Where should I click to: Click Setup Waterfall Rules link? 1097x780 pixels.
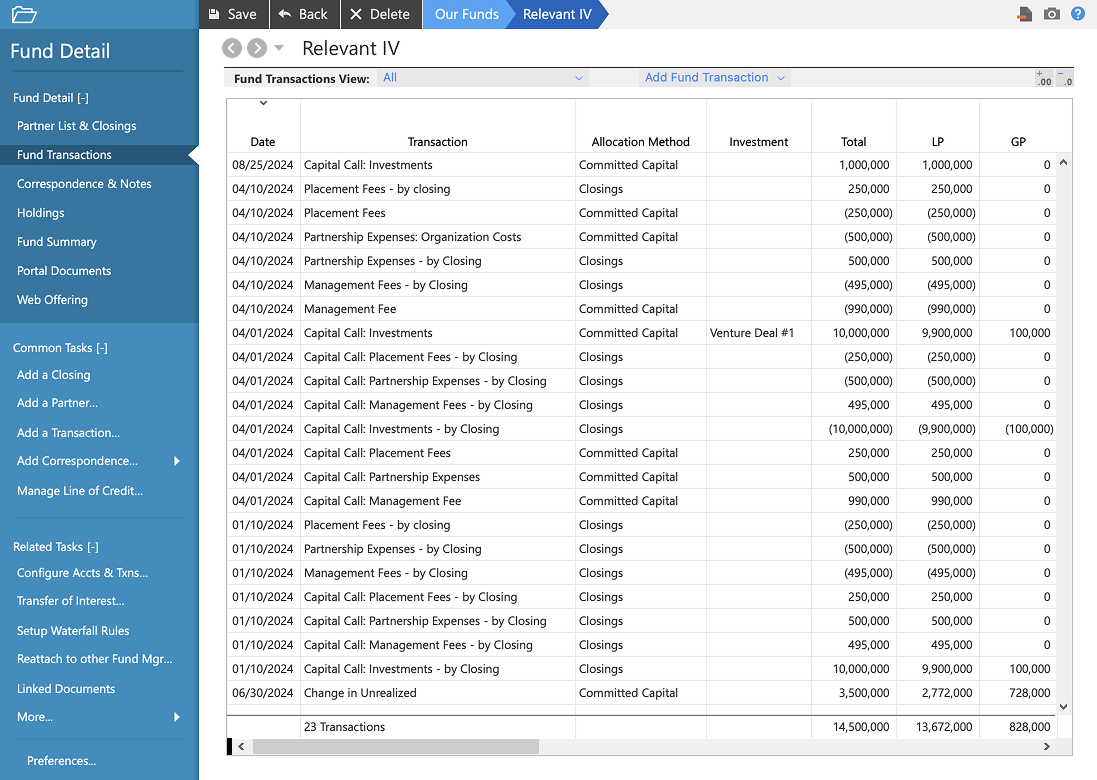[x=73, y=631]
